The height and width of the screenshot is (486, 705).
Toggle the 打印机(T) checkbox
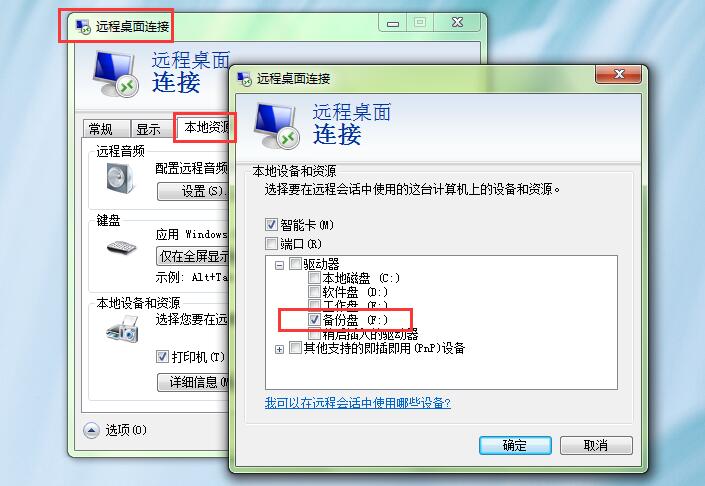162,357
